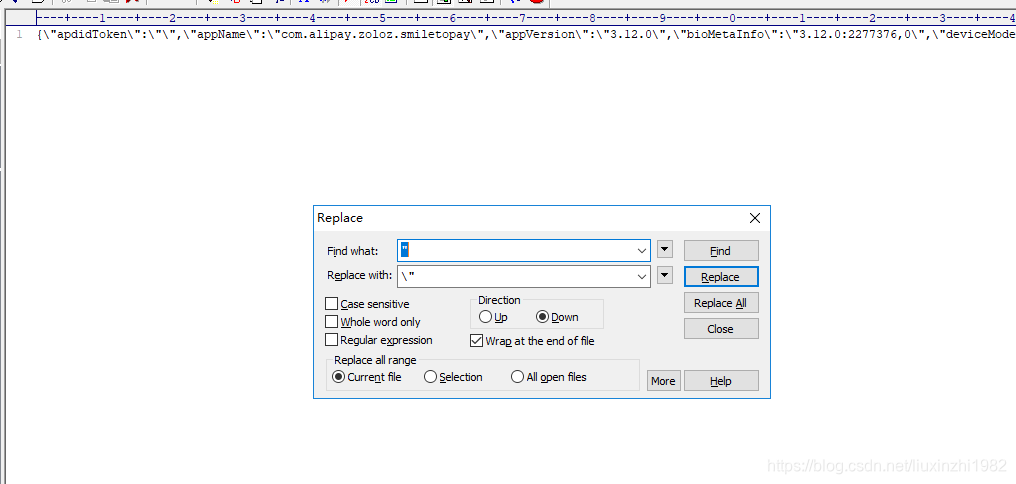Click the Find button
1016x484 pixels.
tap(721, 251)
